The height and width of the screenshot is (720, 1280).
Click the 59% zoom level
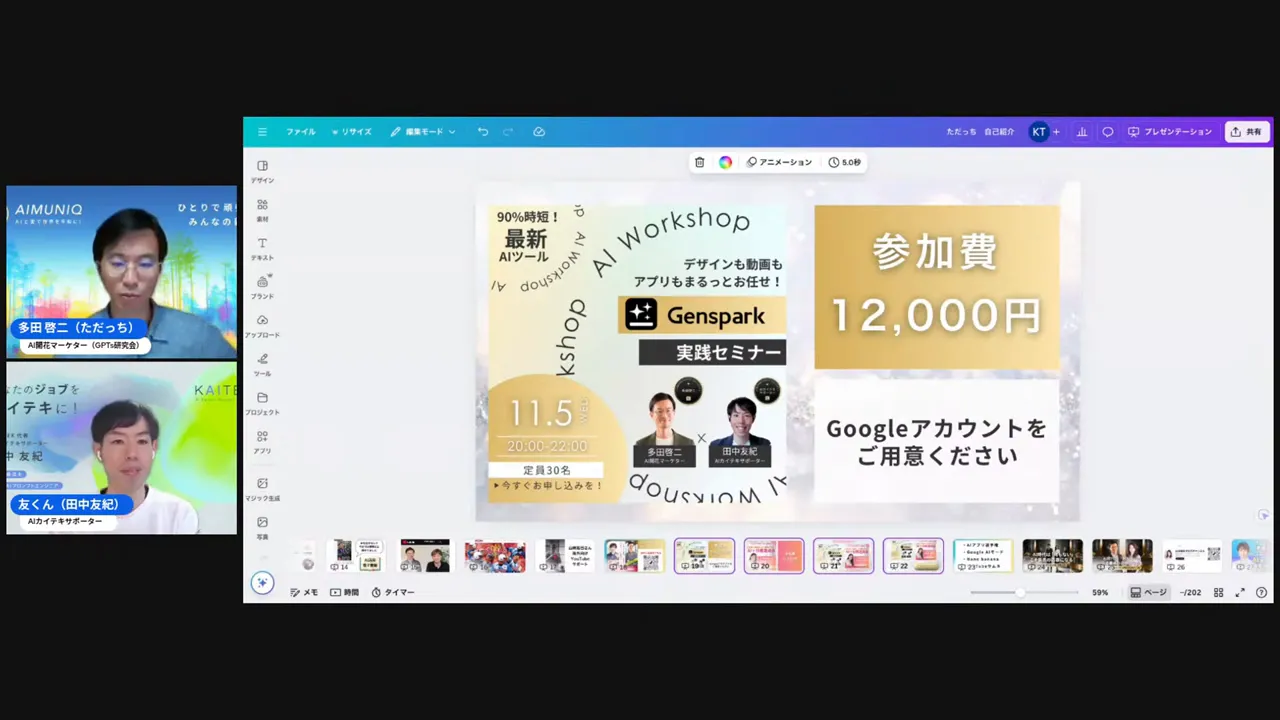tap(1100, 593)
